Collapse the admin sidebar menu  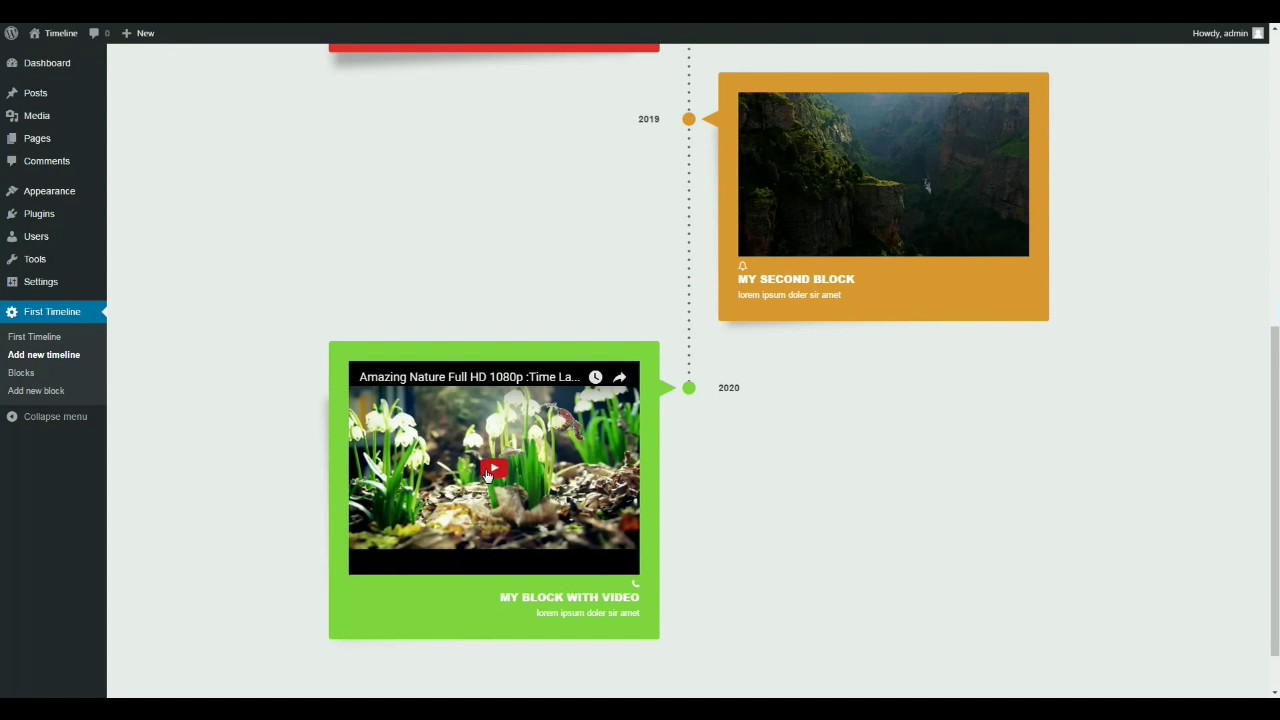(x=47, y=416)
